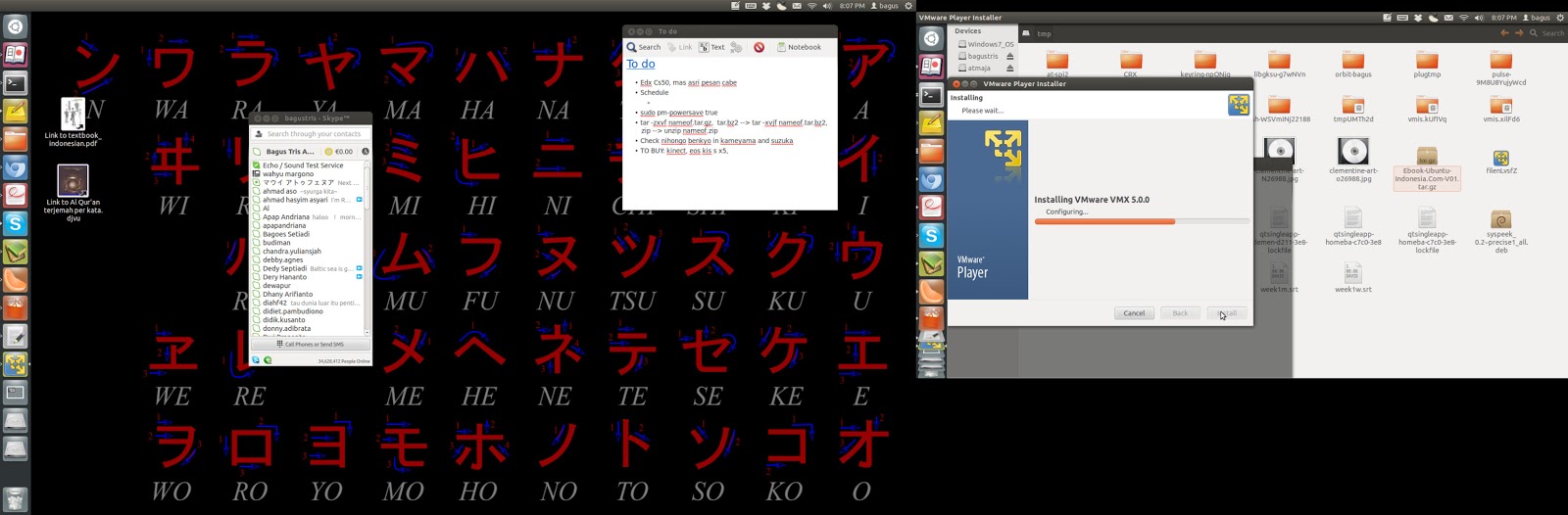
Task: Select Ebook-Ubuntu-Indonesia.Com-V01.tar.gz file
Action: 1427,168
